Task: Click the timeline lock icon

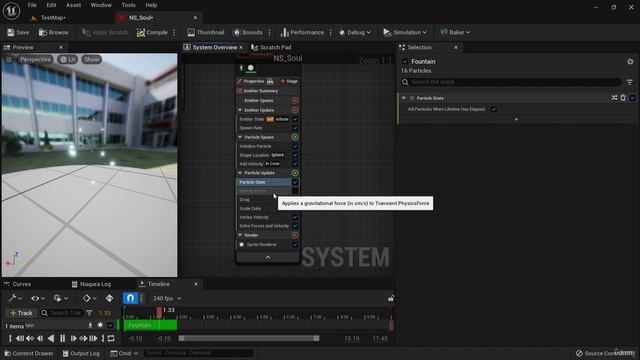Action: click(391, 298)
